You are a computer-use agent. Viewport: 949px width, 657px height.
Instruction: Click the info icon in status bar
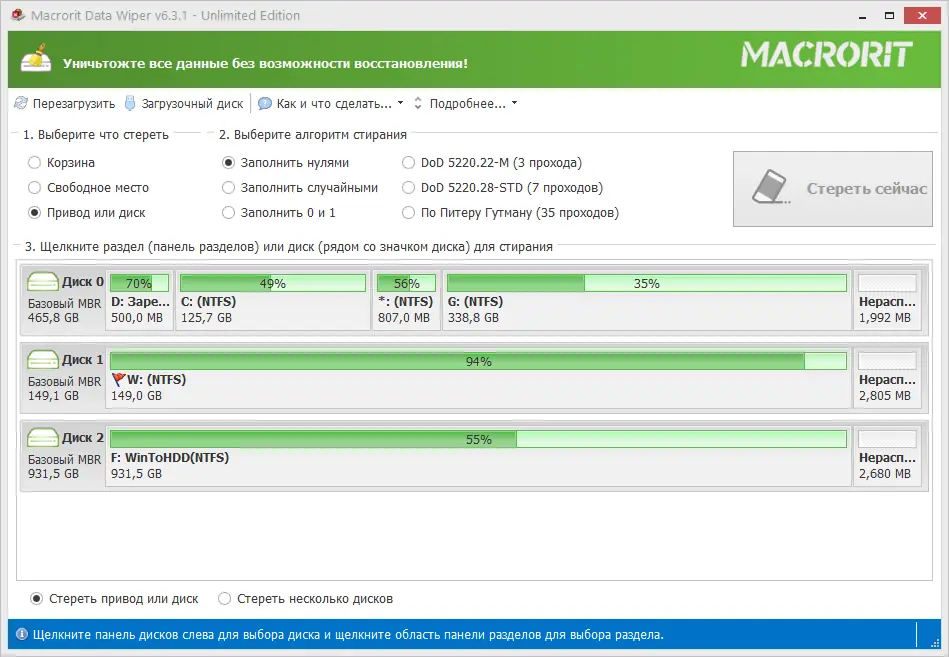22,634
